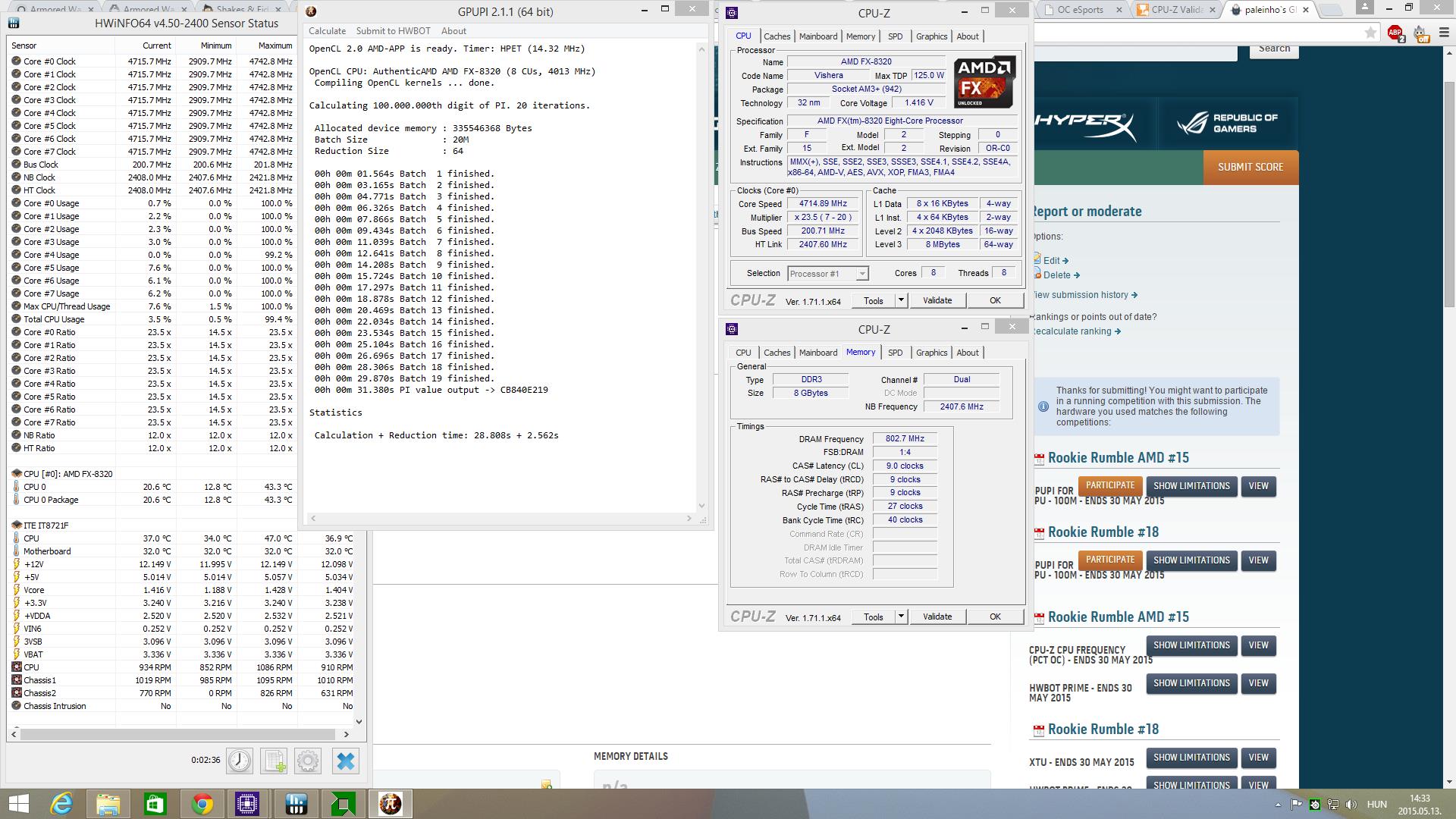The width and height of the screenshot is (1456, 819).
Task: Open the About menu in GPUPI
Action: (x=453, y=31)
